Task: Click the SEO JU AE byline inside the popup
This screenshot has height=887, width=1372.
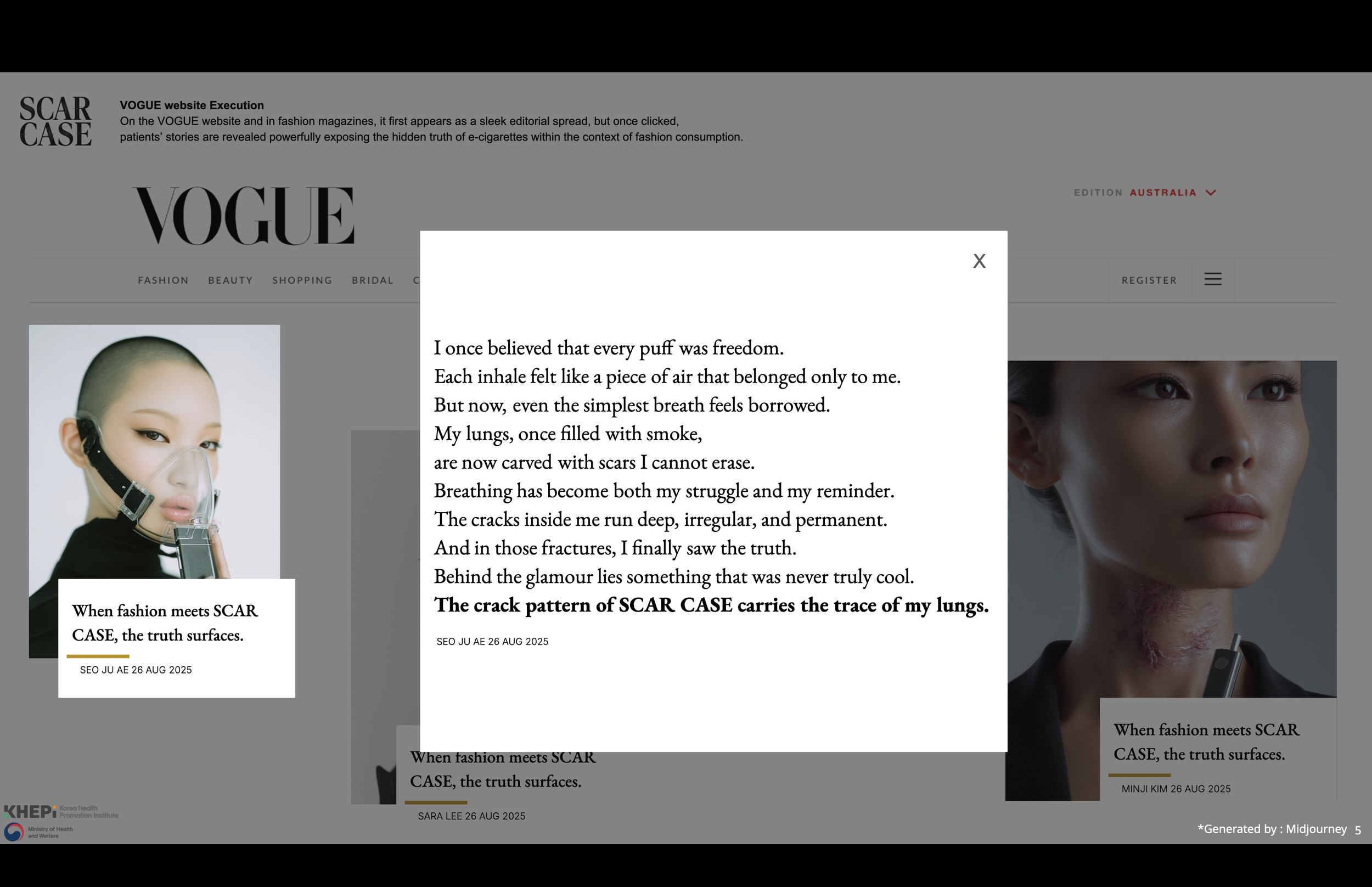Action: point(492,642)
